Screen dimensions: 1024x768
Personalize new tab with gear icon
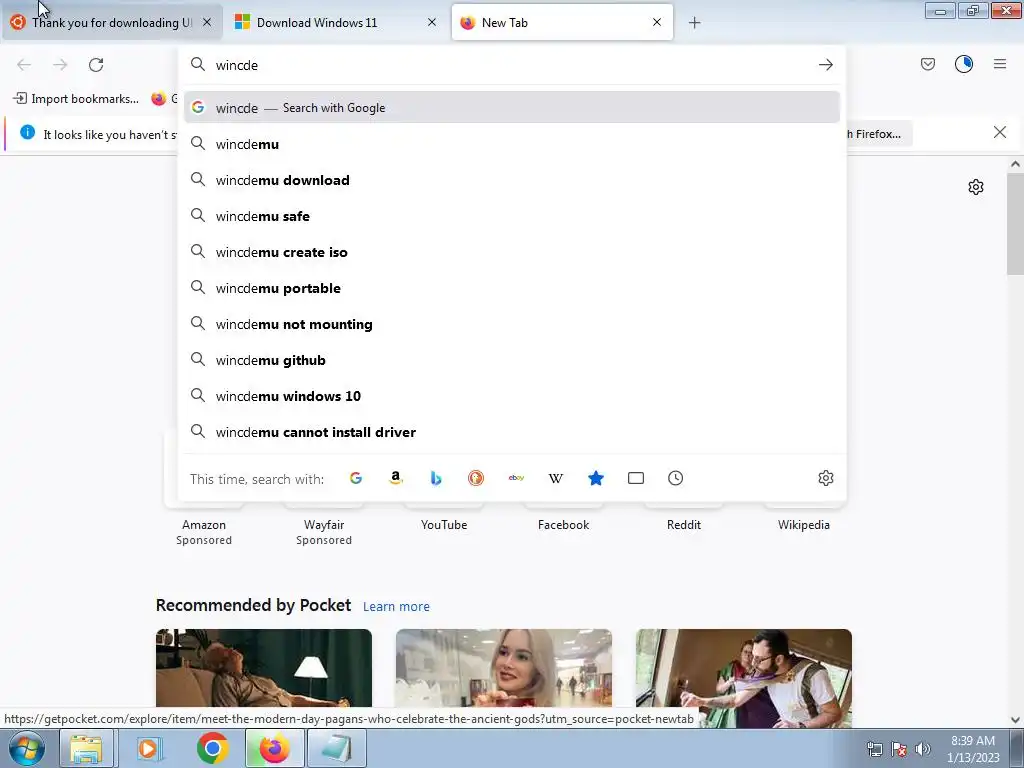coord(976,187)
